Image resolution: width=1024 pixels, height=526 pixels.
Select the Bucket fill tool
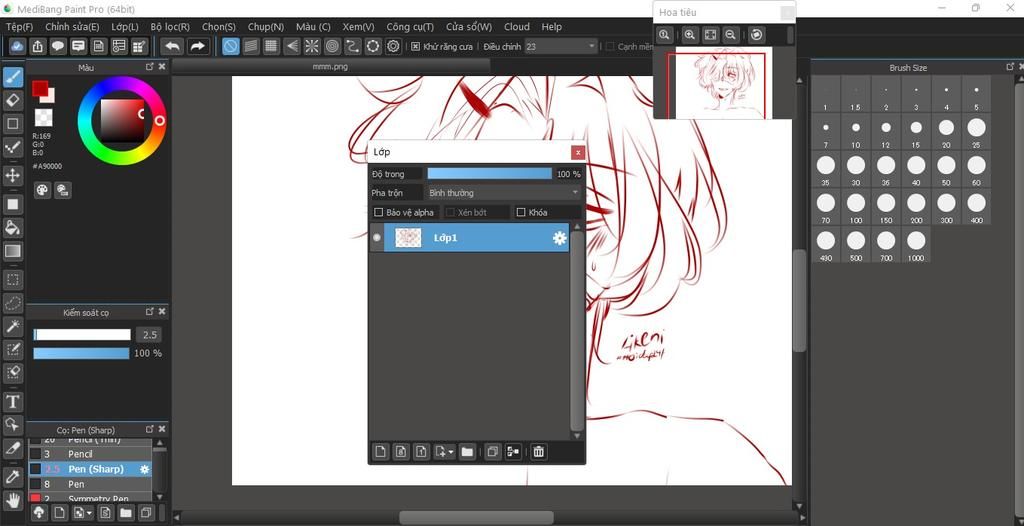pyautogui.click(x=12, y=227)
